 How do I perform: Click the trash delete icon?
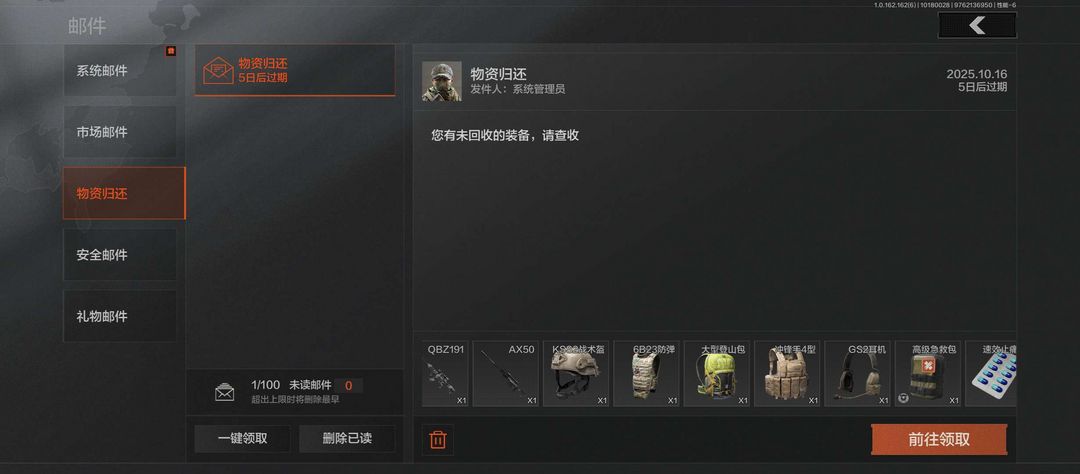coord(437,440)
